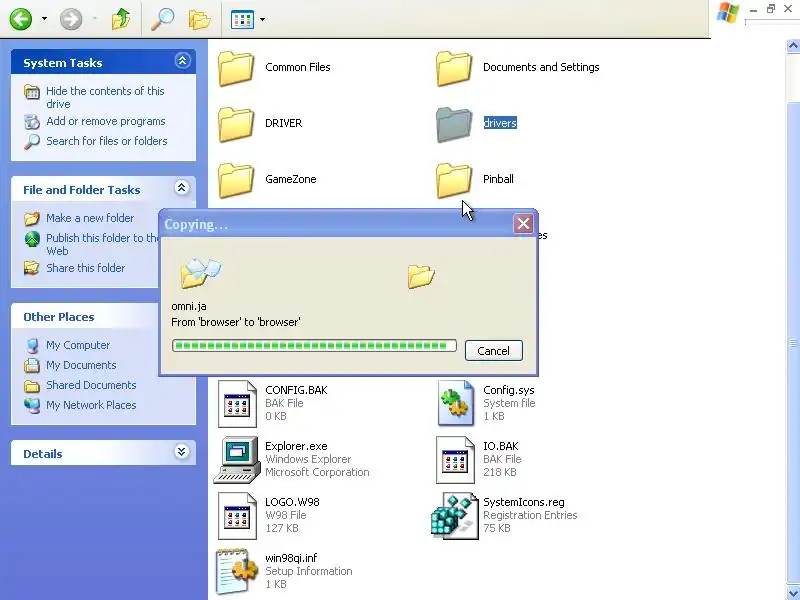Select the Common Files folder icon
The height and width of the screenshot is (600, 800).
pos(236,68)
